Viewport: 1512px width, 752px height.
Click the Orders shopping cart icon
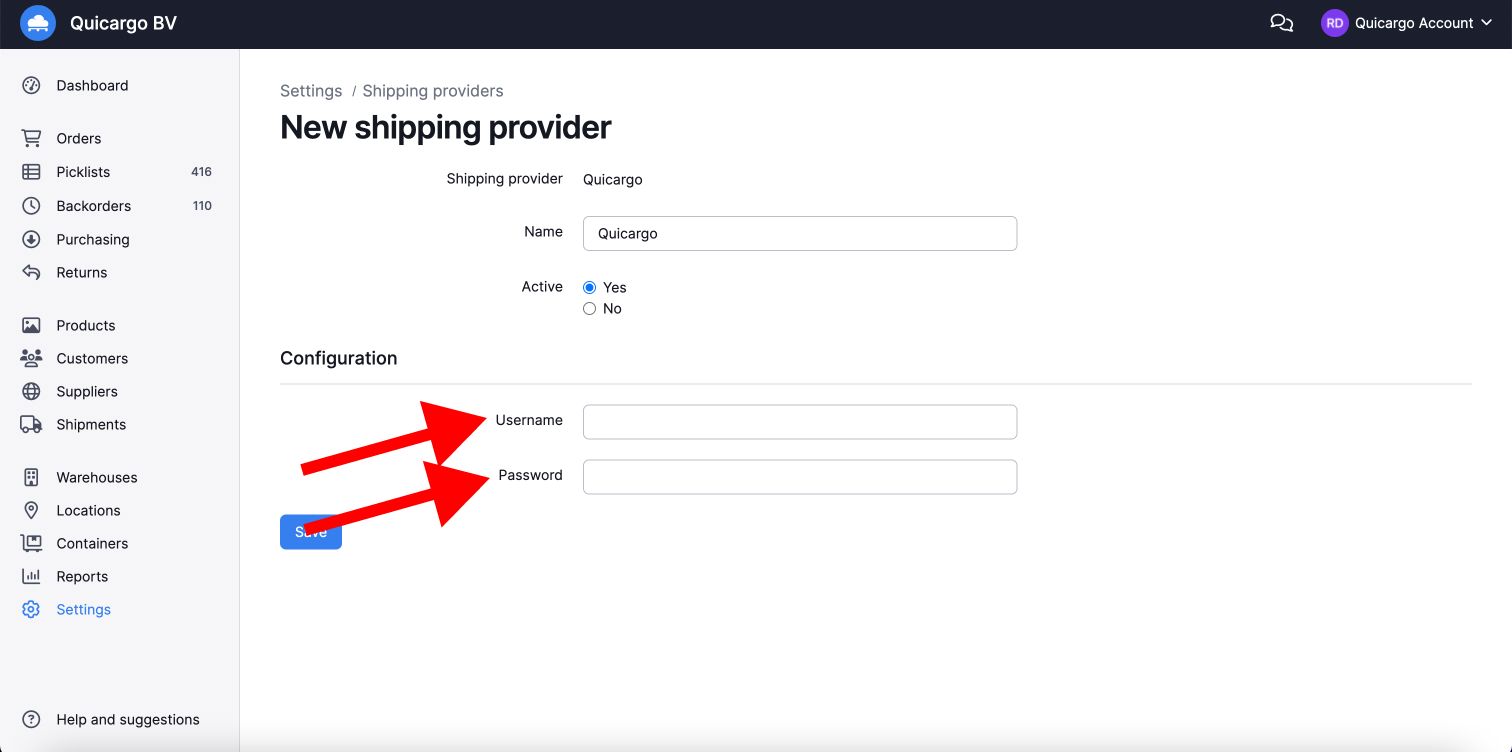31,138
